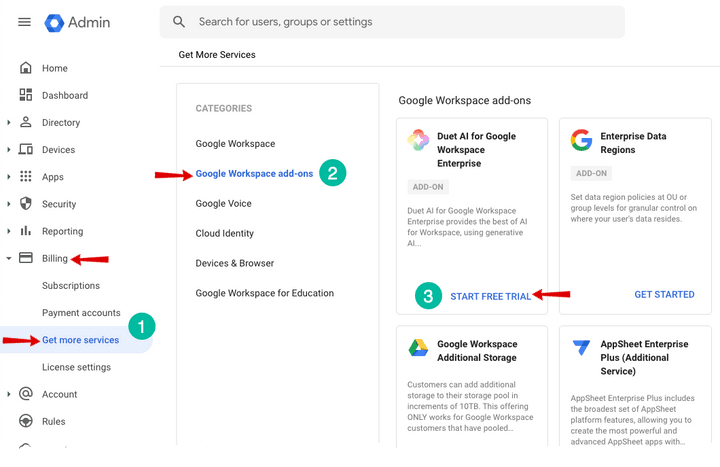The height and width of the screenshot is (467, 720).
Task: Open the main hamburger menu
Action: coord(24,22)
